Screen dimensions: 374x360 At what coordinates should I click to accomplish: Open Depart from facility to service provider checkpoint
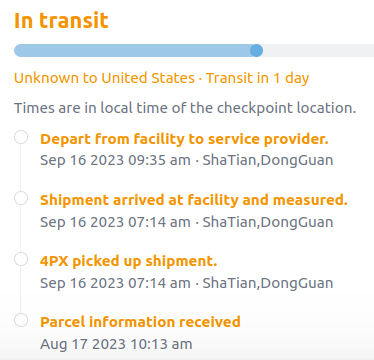[x=184, y=139]
